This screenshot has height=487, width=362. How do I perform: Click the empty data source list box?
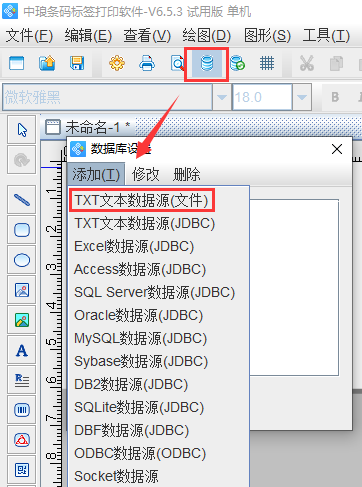click(294, 288)
